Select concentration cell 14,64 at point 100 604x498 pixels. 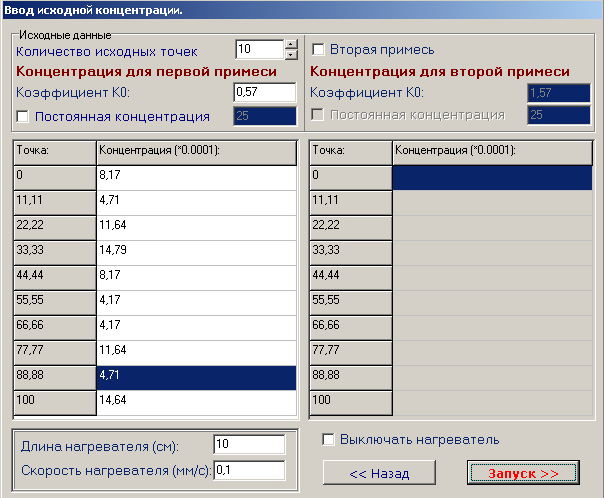[196, 403]
